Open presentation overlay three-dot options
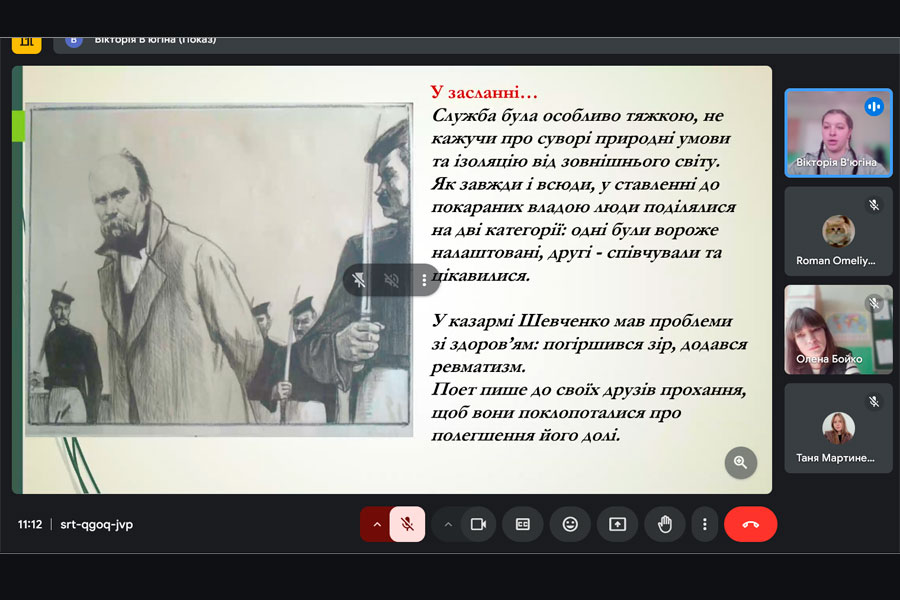 [424, 280]
